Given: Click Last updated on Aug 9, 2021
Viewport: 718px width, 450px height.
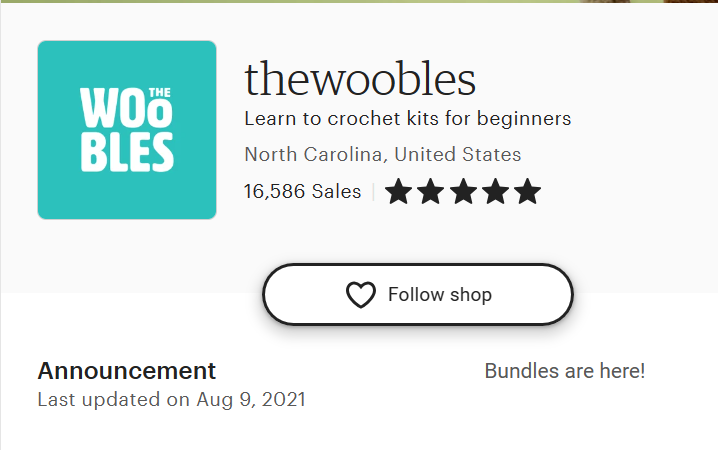Looking at the screenshot, I should pos(171,400).
